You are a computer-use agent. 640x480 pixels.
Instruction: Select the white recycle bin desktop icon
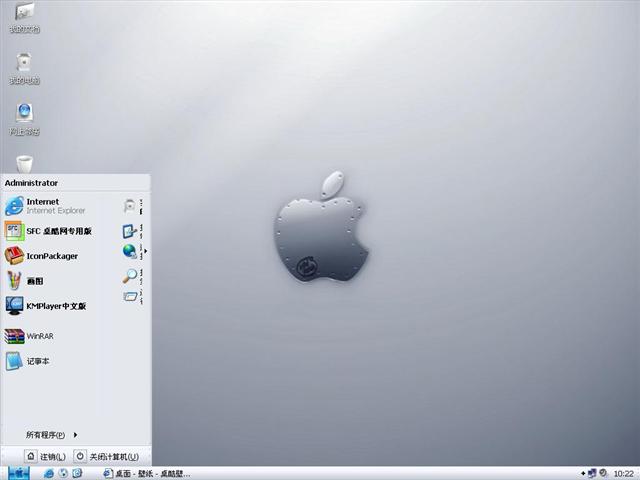click(24, 164)
